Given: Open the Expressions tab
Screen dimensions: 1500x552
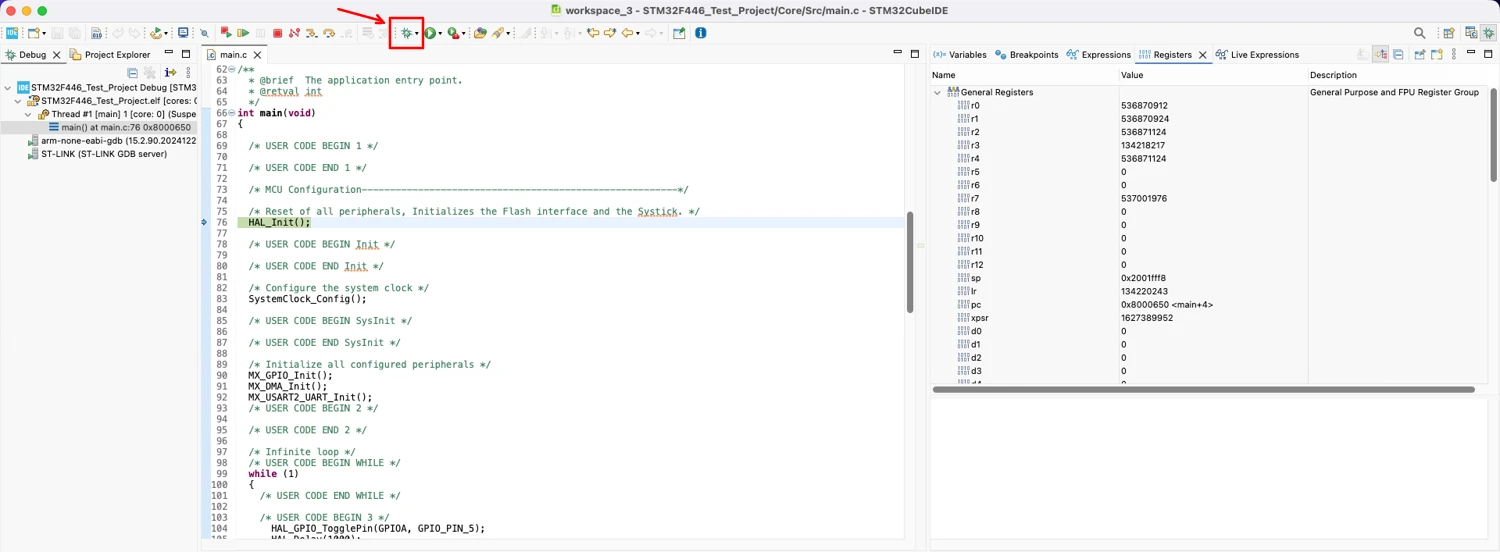Looking at the screenshot, I should tap(1098, 55).
